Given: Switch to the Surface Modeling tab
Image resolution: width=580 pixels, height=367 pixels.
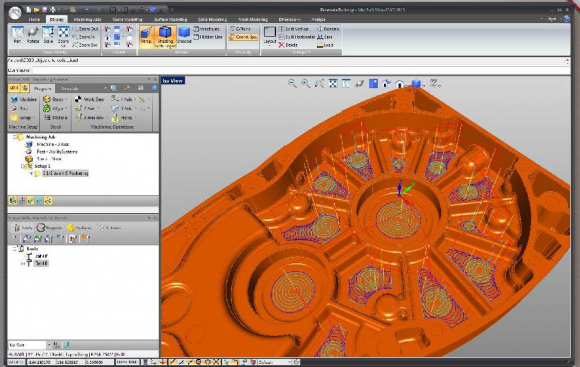Looking at the screenshot, I should click(170, 19).
